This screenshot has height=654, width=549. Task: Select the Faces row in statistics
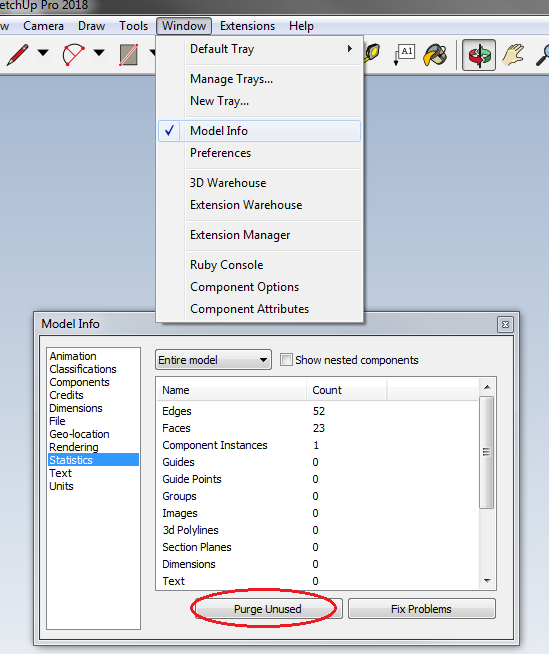pos(318,428)
